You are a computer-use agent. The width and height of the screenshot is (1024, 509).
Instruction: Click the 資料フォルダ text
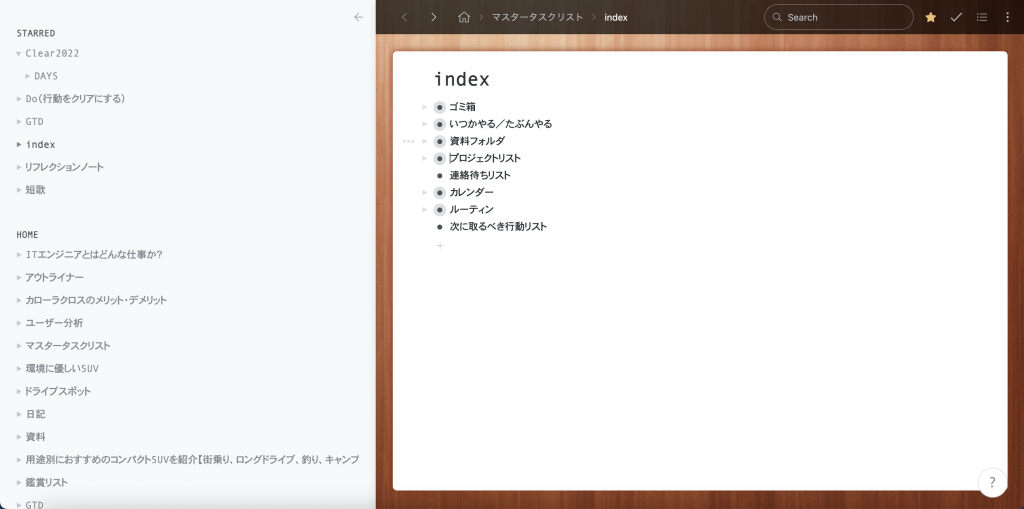[x=477, y=141]
